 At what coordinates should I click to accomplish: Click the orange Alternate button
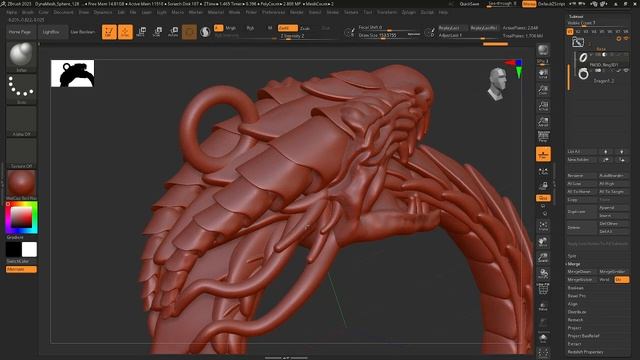click(x=21, y=269)
